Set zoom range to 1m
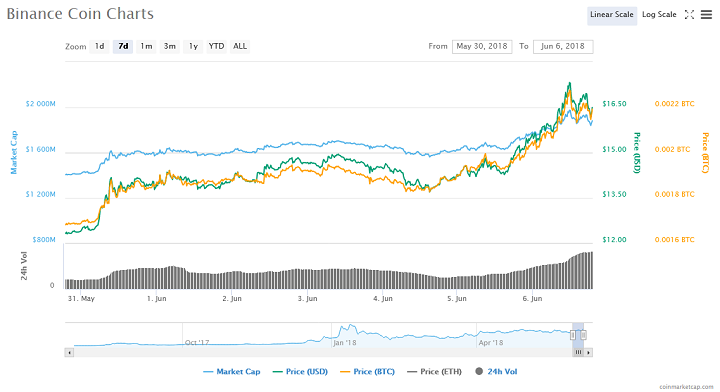The image size is (720, 392). tap(146, 46)
